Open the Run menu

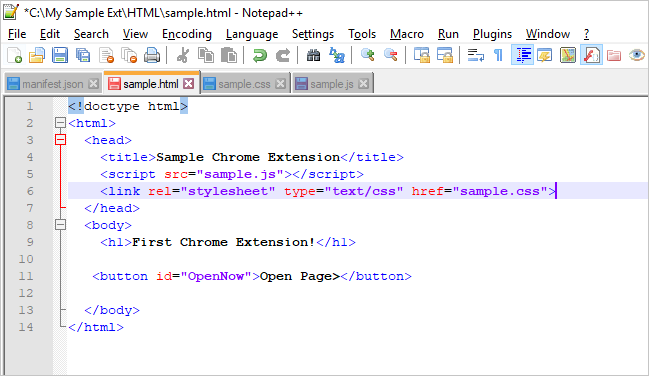pyautogui.click(x=448, y=34)
